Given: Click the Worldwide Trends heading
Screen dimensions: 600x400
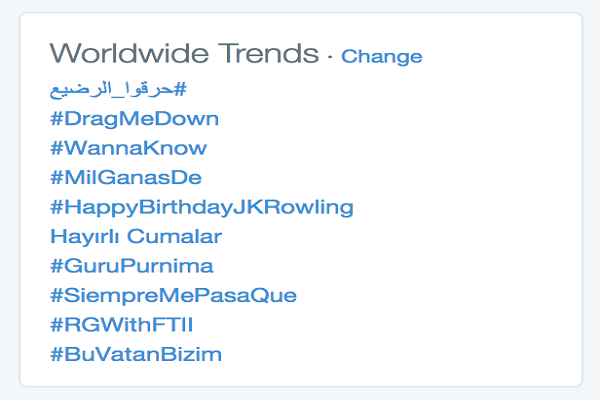Looking at the screenshot, I should point(185,54).
